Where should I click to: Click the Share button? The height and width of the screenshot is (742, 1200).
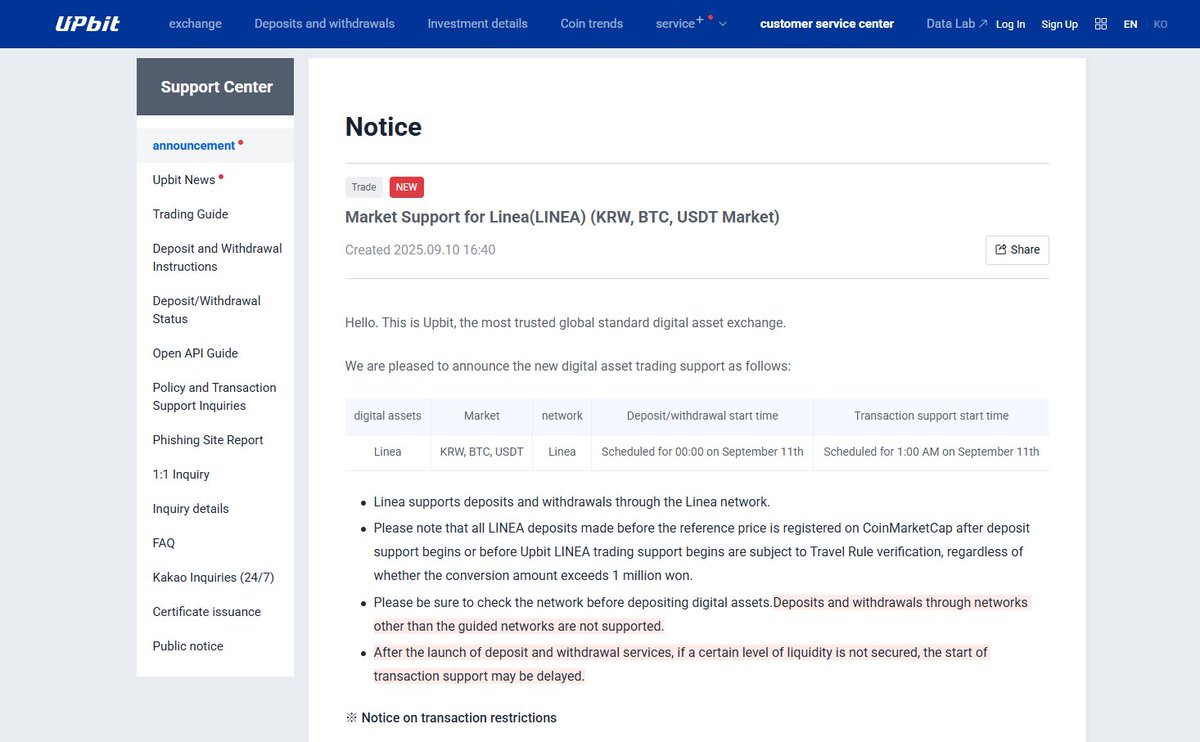(1017, 250)
